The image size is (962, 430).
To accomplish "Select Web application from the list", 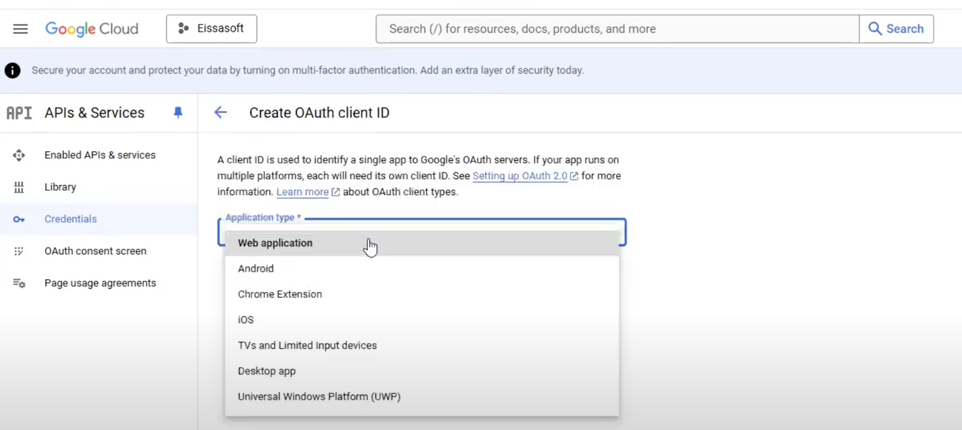I will (421, 243).
